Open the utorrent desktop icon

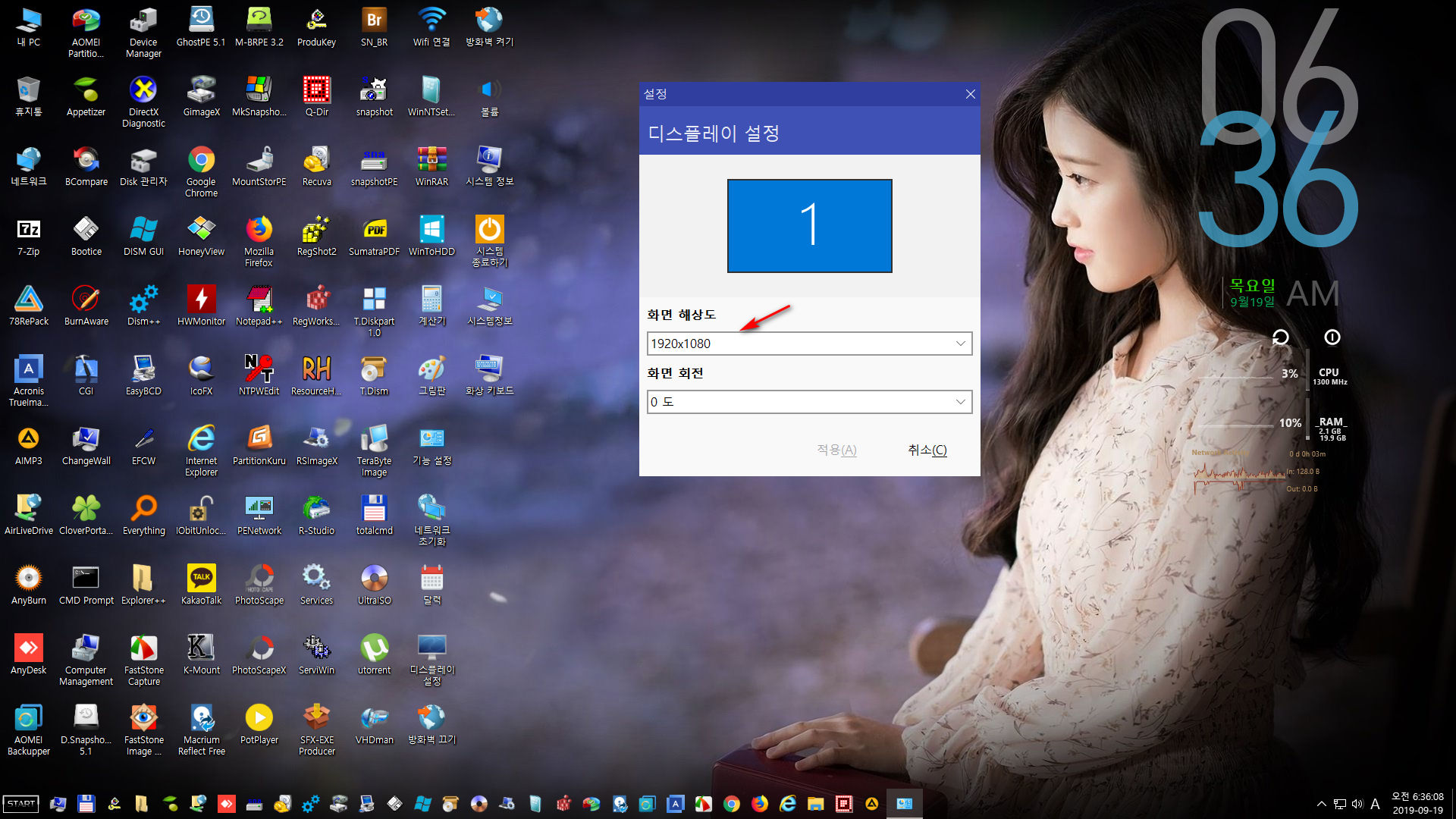pyautogui.click(x=374, y=654)
